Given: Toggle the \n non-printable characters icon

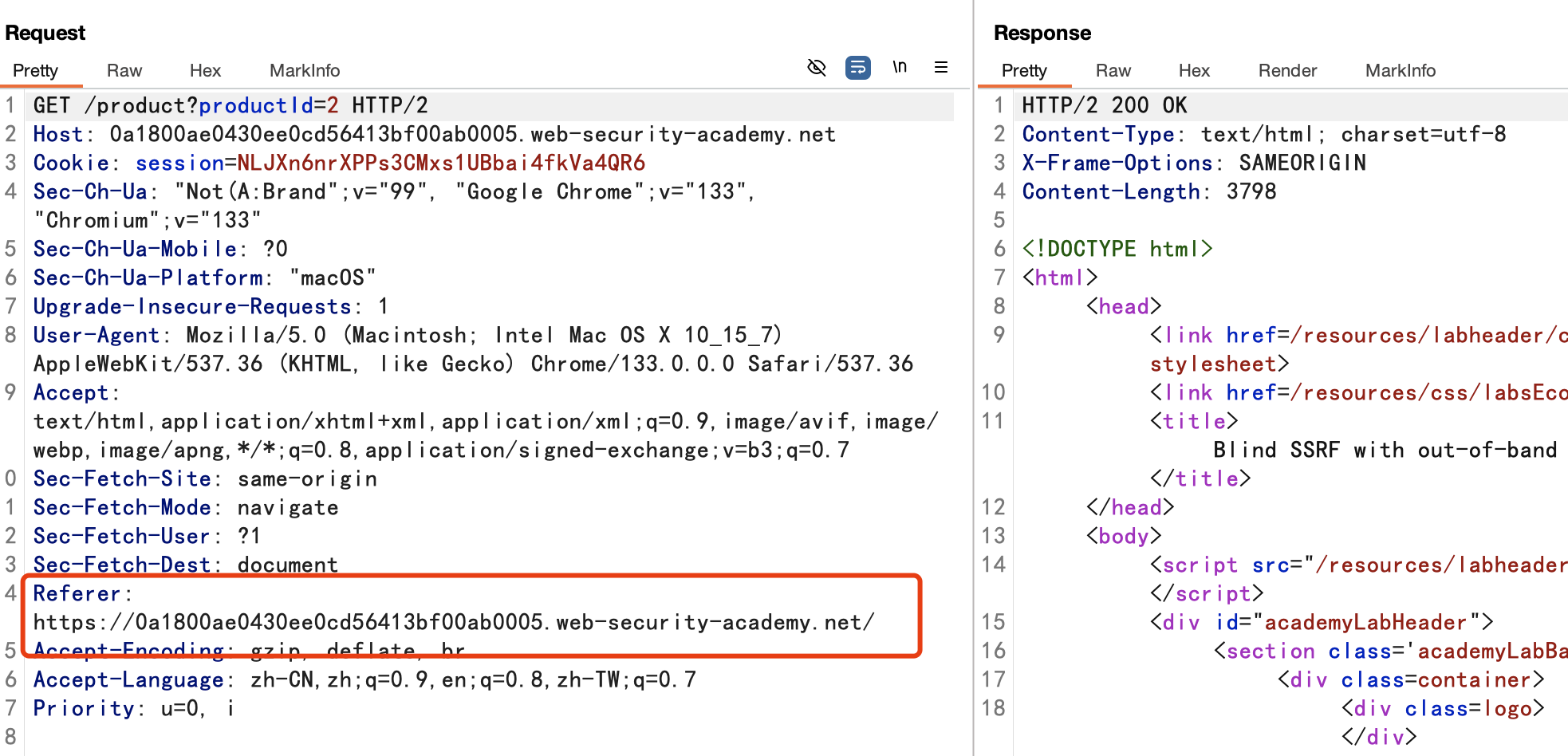Looking at the screenshot, I should [900, 68].
